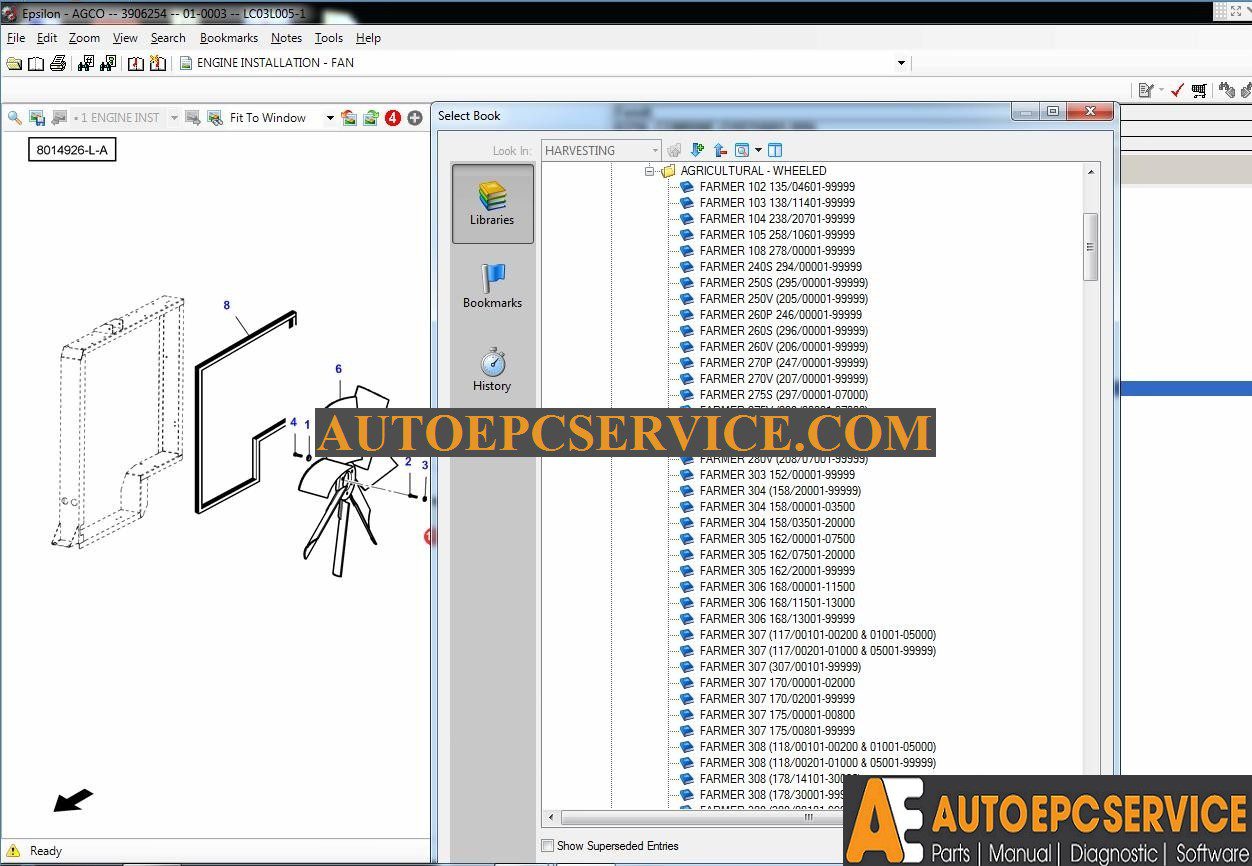This screenshot has width=1252, height=866.
Task: Open the Fit To Window zoom dropdown
Action: pyautogui.click(x=330, y=118)
